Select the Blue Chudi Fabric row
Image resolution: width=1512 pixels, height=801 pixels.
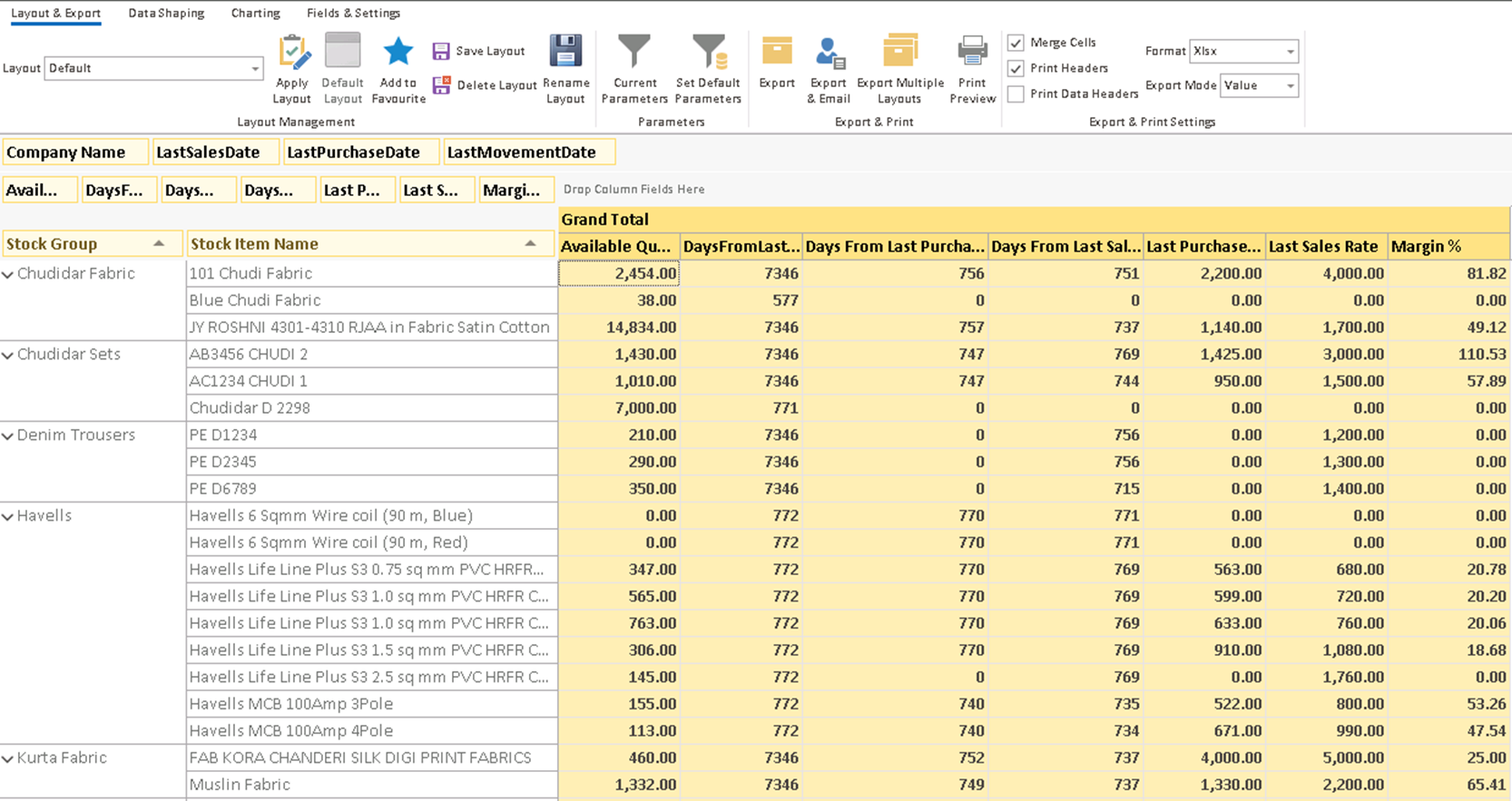click(x=372, y=300)
